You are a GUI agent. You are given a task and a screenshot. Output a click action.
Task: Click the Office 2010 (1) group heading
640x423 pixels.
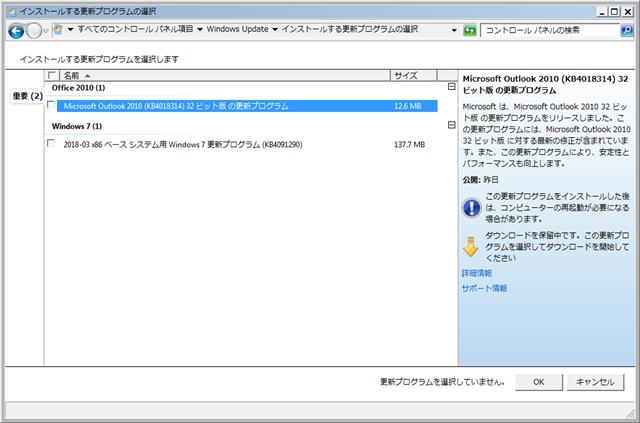(x=78, y=88)
